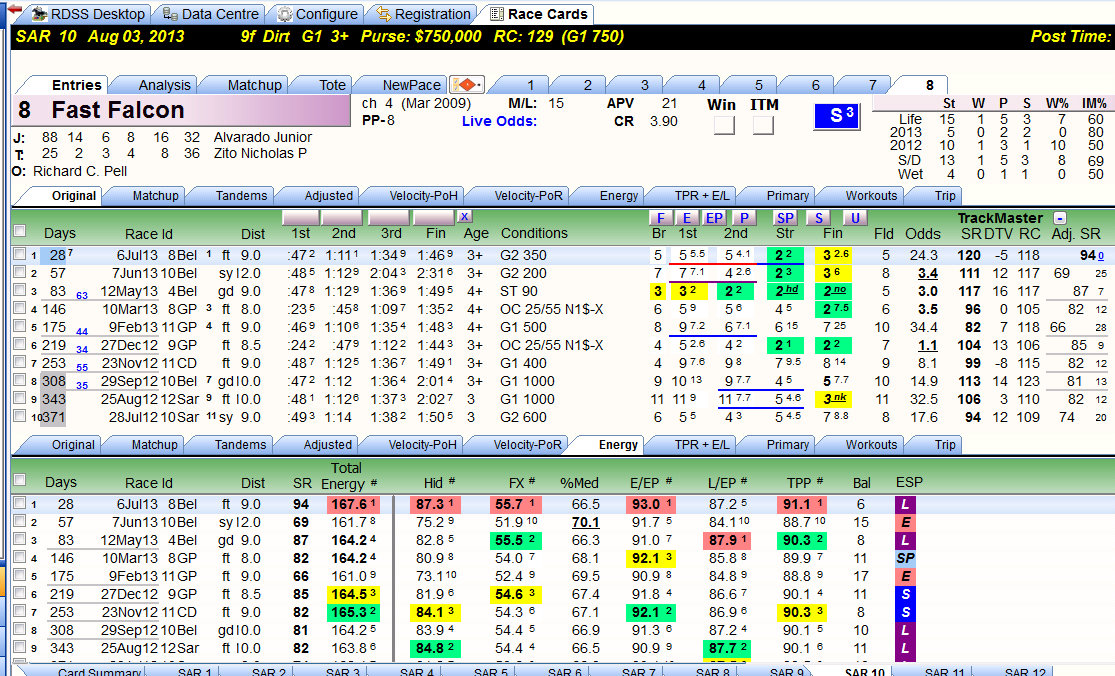This screenshot has height=676, width=1115.
Task: Click the gear icon on the Configure tab
Action: point(284,14)
